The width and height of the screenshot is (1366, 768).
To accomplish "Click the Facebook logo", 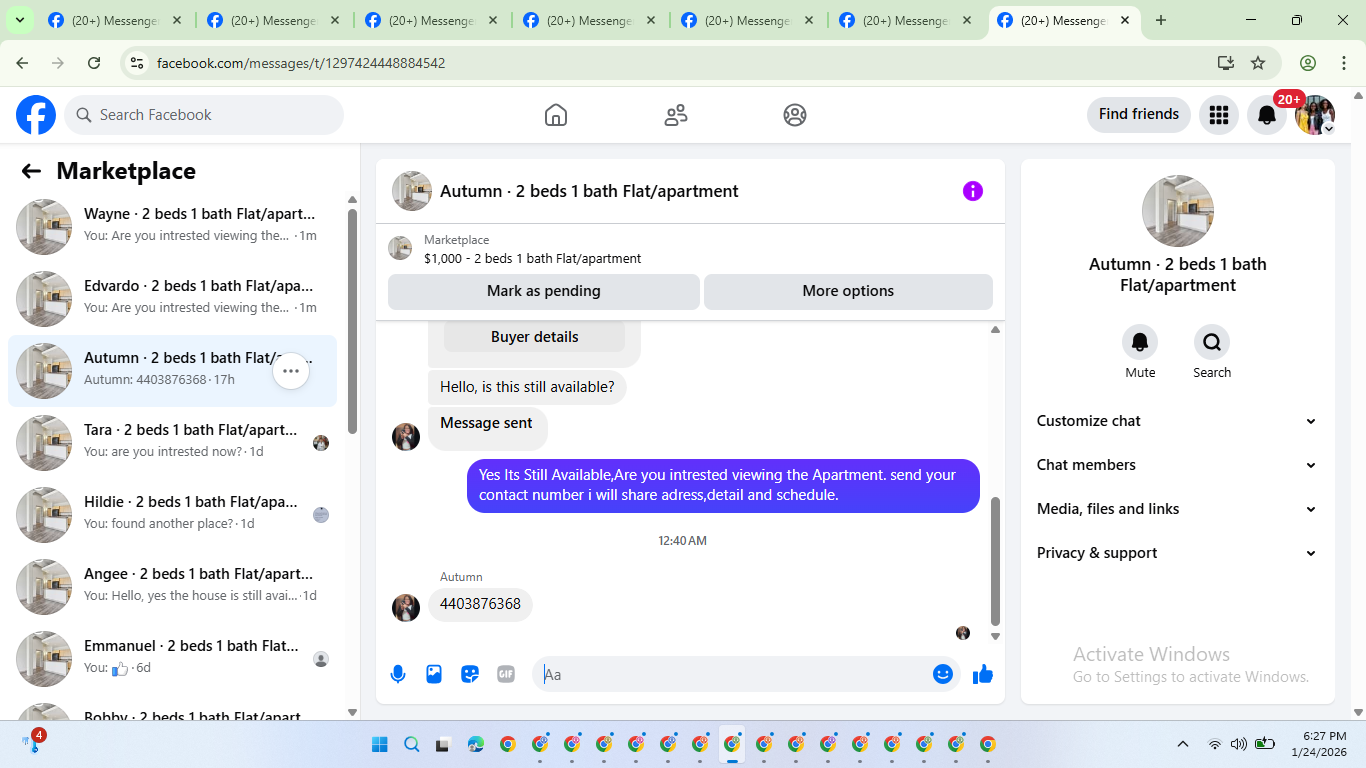I will pos(36,115).
